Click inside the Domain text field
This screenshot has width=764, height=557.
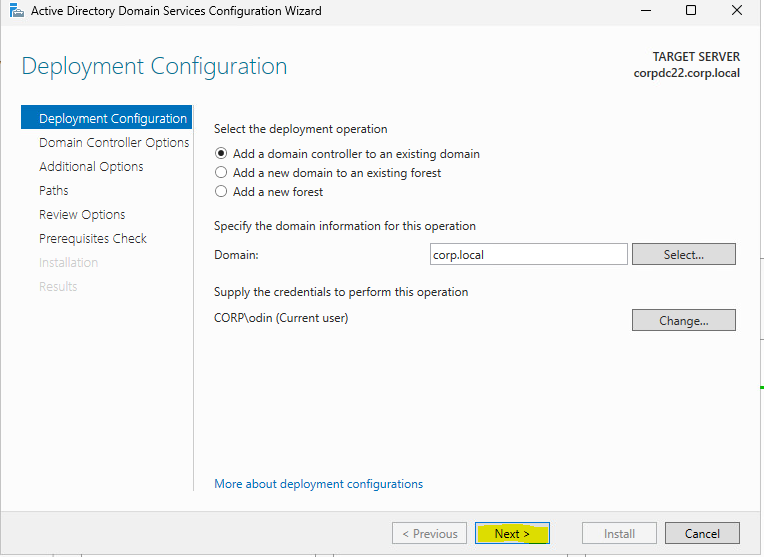pos(528,255)
